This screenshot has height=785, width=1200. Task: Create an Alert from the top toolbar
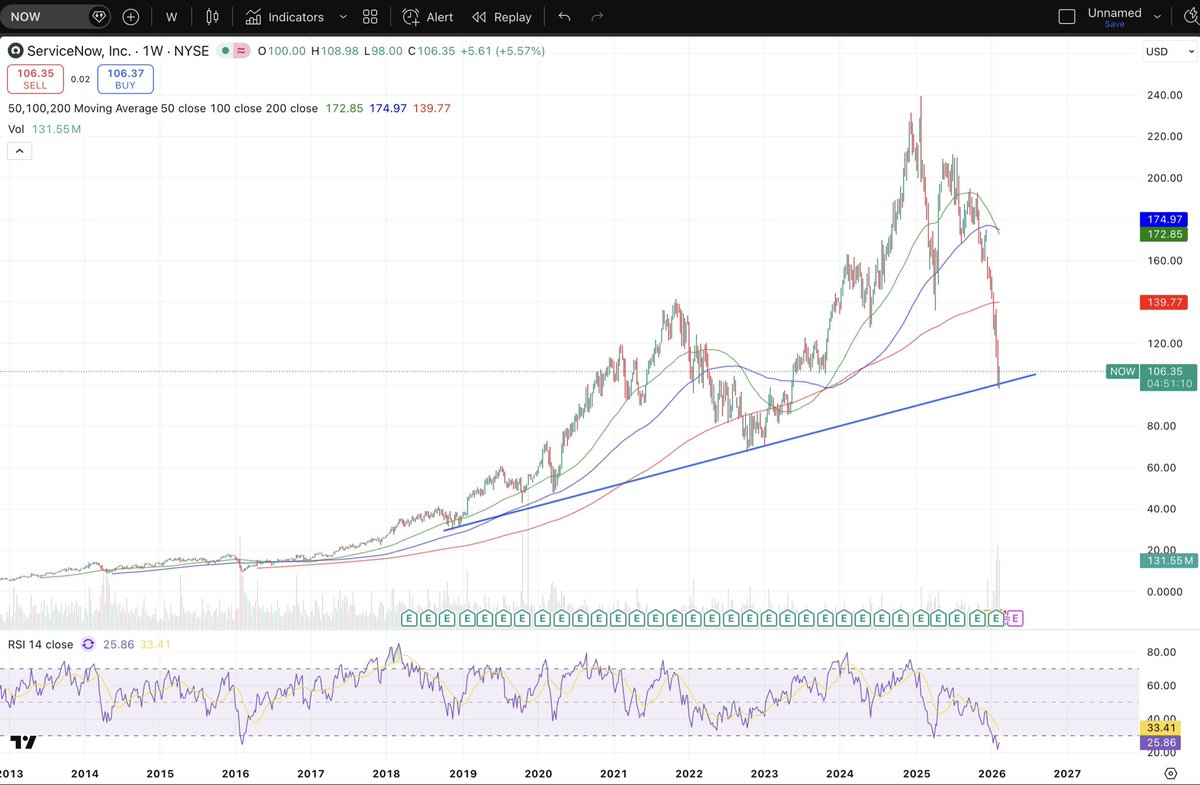pos(427,17)
